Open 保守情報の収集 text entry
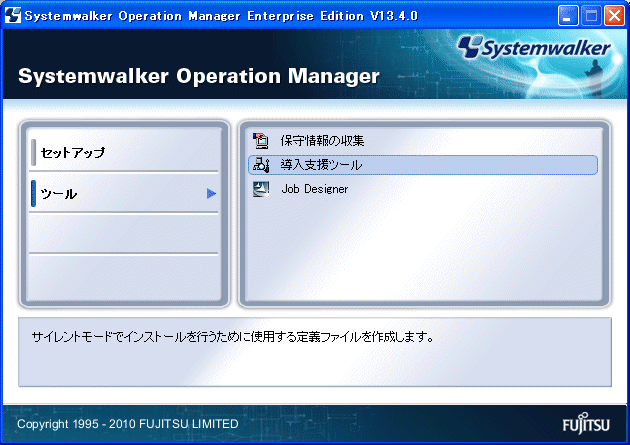Viewport: 630px width, 445px height. [322, 141]
